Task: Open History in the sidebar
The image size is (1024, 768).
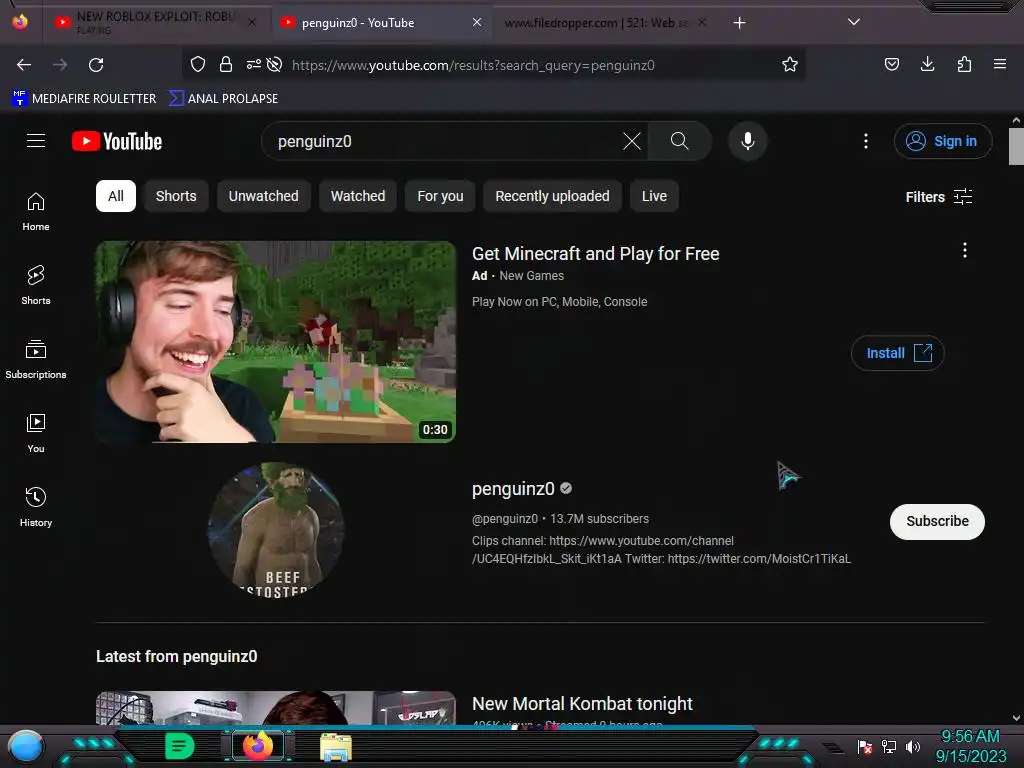Action: (36, 507)
